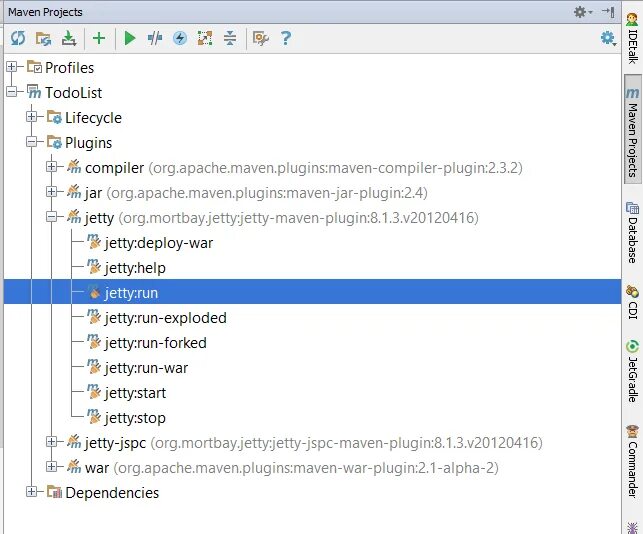Expand the jar plugin node
This screenshot has width=643, height=534.
[x=51, y=192]
